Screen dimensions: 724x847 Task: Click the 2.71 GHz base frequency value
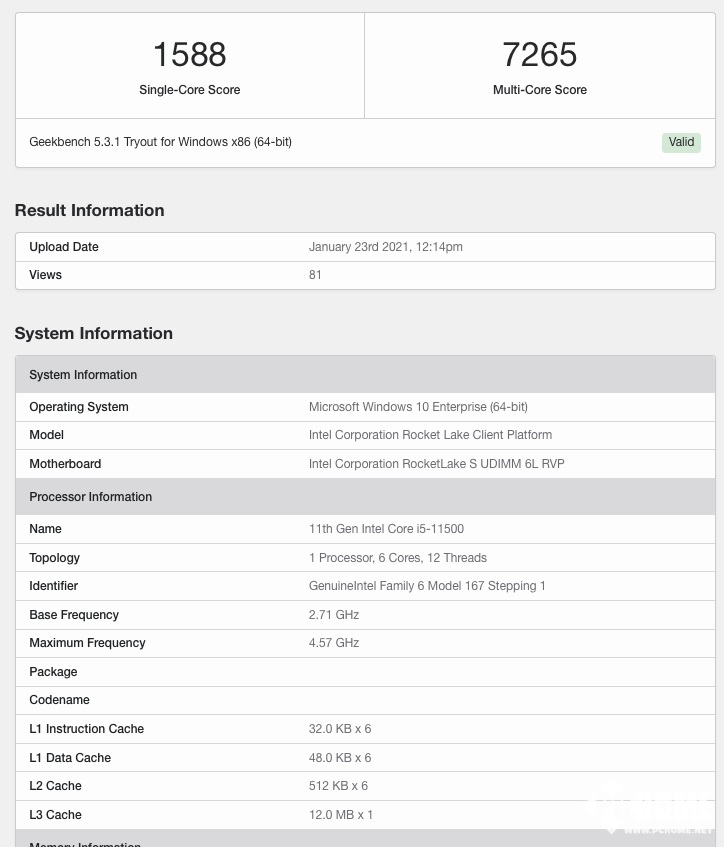click(x=334, y=615)
